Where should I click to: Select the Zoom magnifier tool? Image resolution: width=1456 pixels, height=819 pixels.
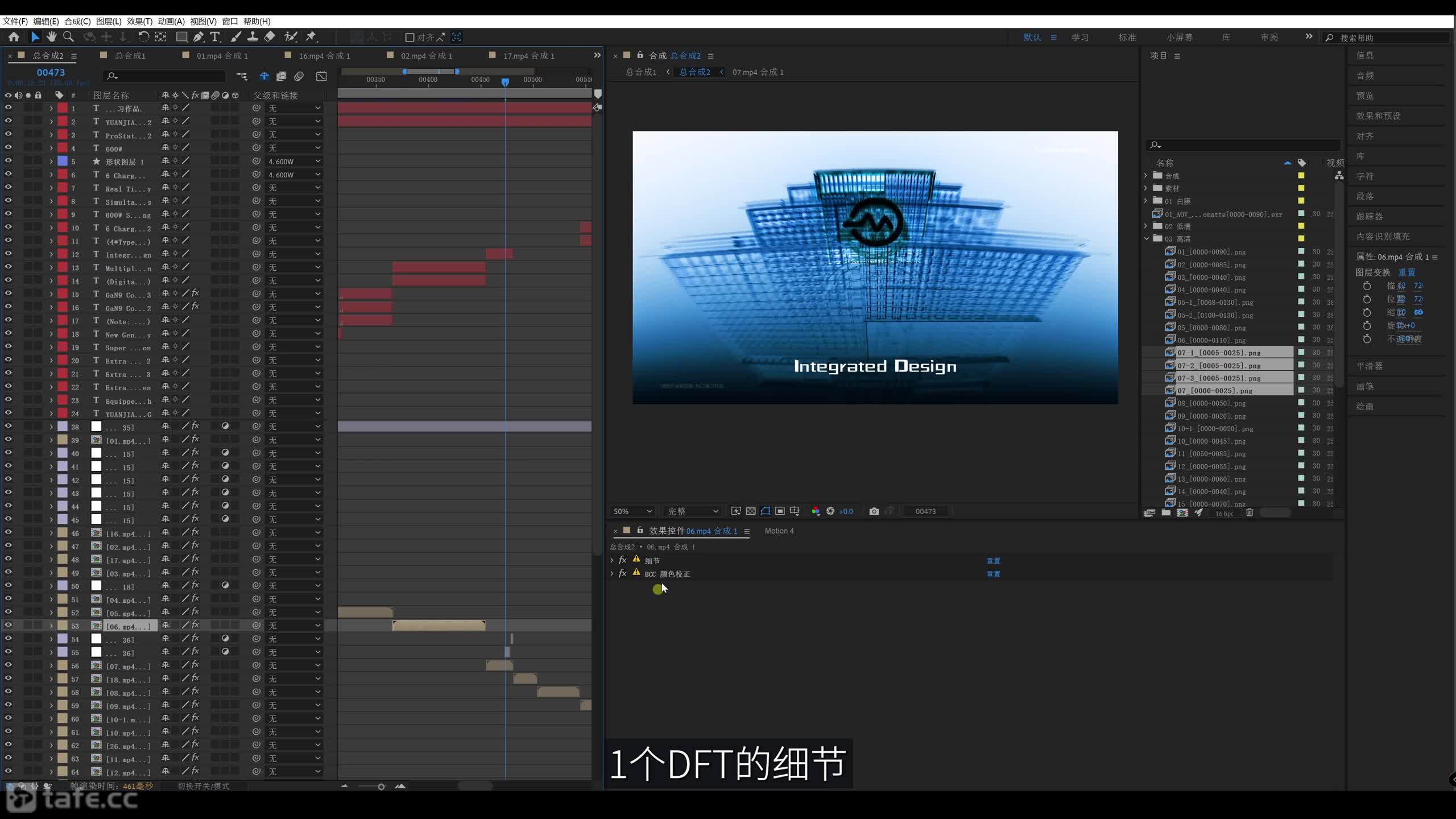(68, 37)
